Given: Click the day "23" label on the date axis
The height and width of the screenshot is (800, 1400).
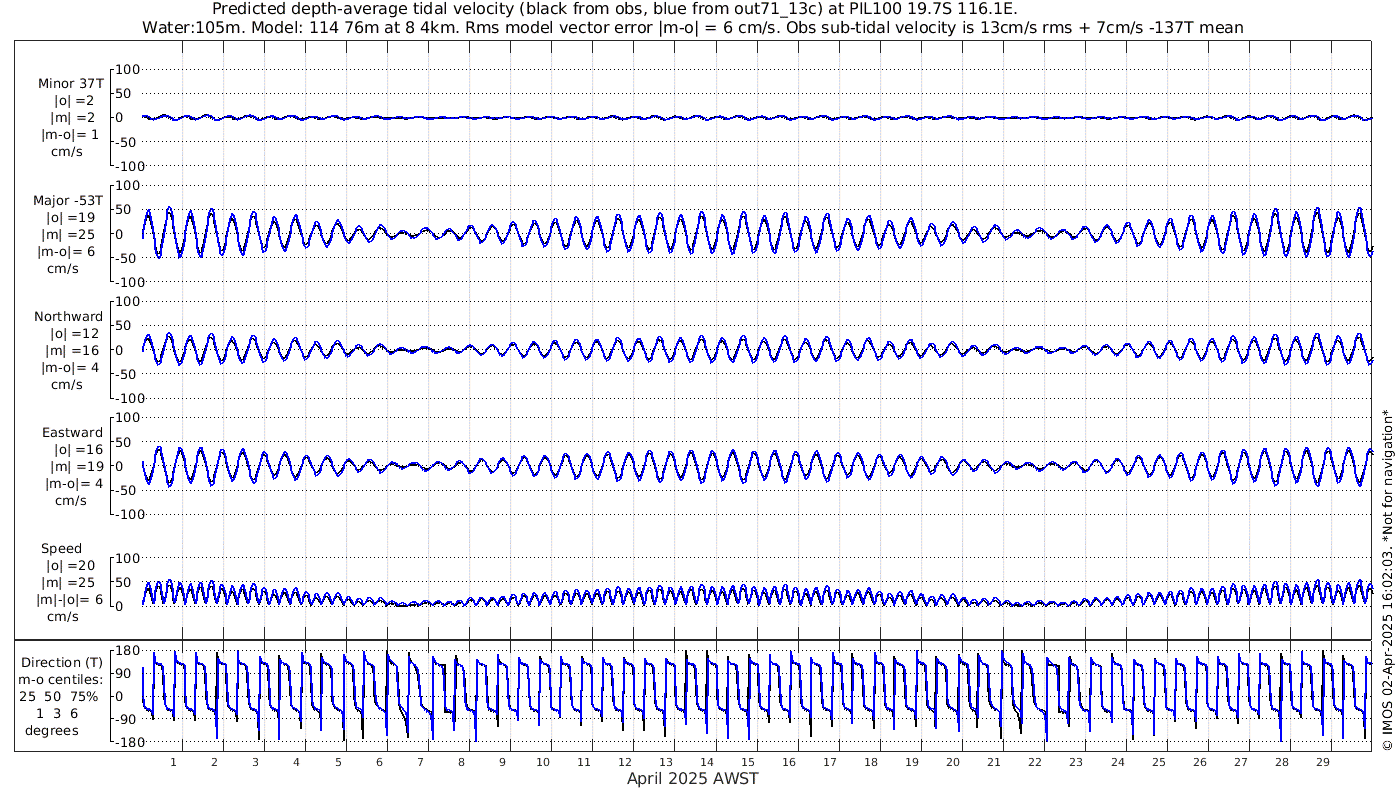Looking at the screenshot, I should [1076, 762].
